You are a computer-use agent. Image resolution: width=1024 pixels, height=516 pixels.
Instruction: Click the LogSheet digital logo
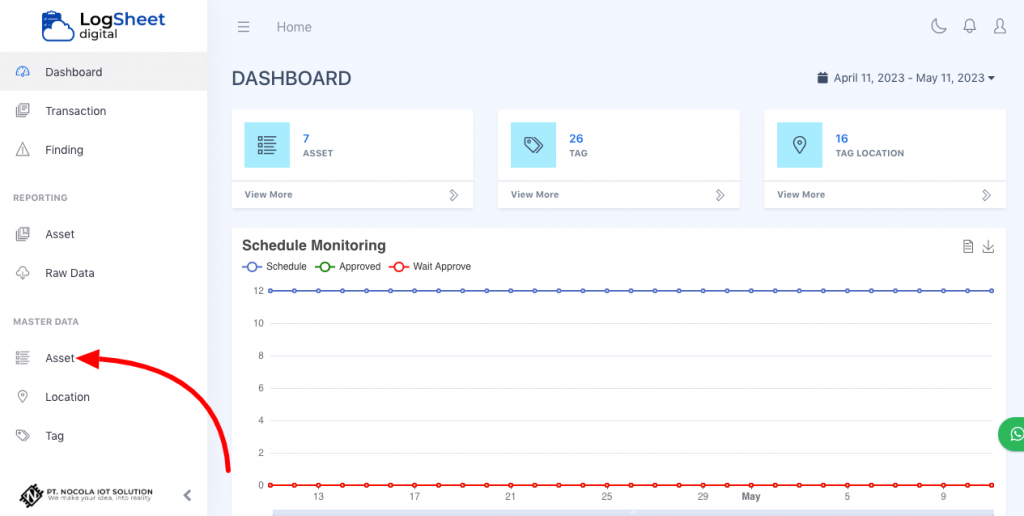coord(103,25)
